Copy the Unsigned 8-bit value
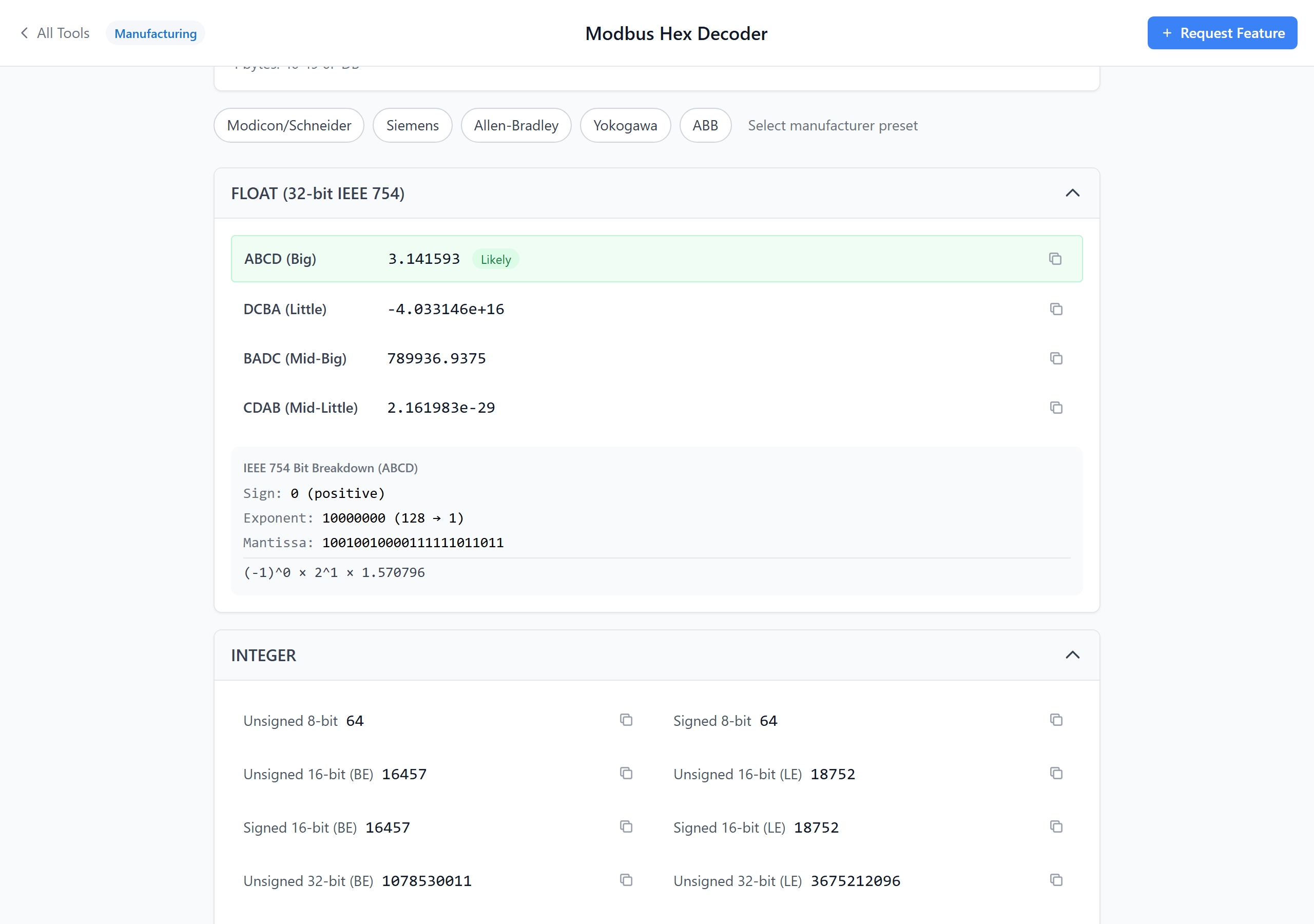The width and height of the screenshot is (1314, 924). click(x=626, y=720)
